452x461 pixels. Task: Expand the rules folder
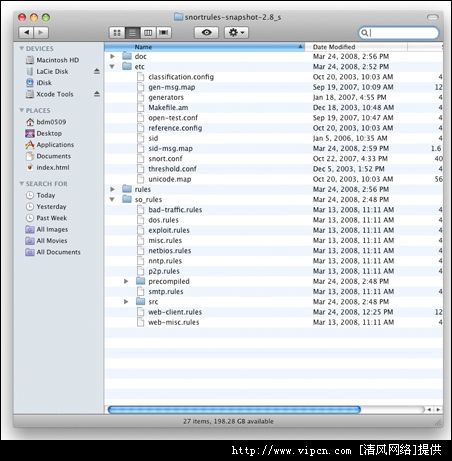(113, 189)
